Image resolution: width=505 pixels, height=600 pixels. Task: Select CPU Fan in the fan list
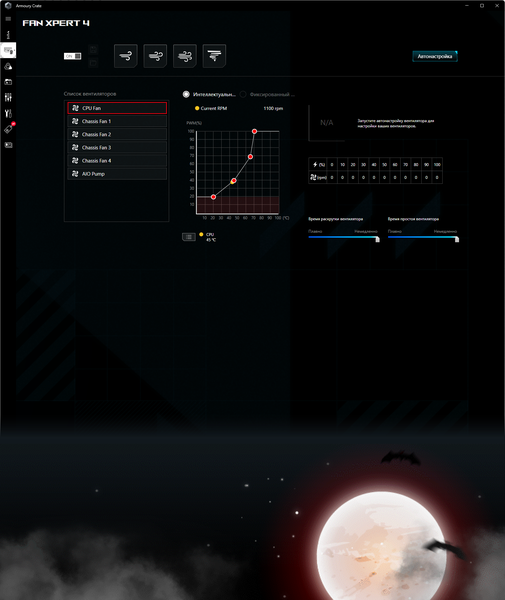pos(117,108)
